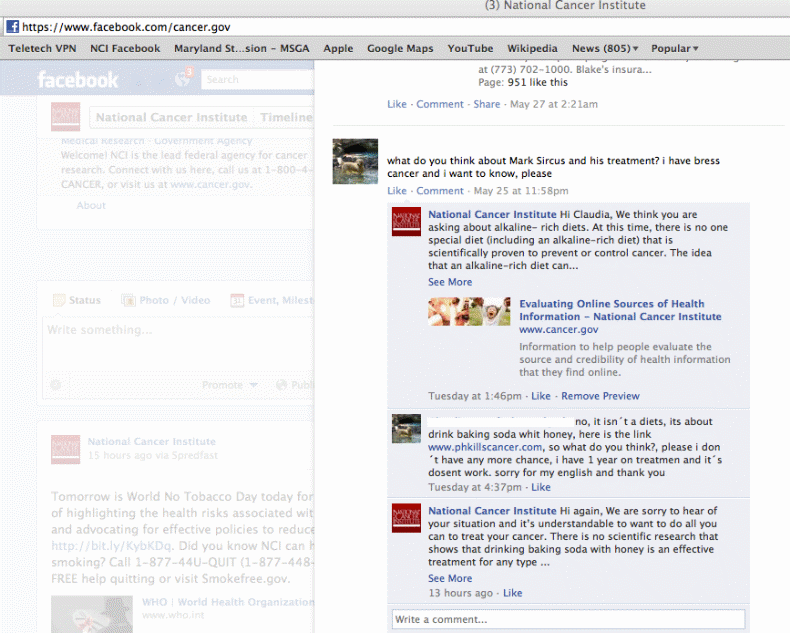The image size is (790, 633).
Task: Click the www.cancer.gov link in page description
Action: pyautogui.click(x=210, y=184)
